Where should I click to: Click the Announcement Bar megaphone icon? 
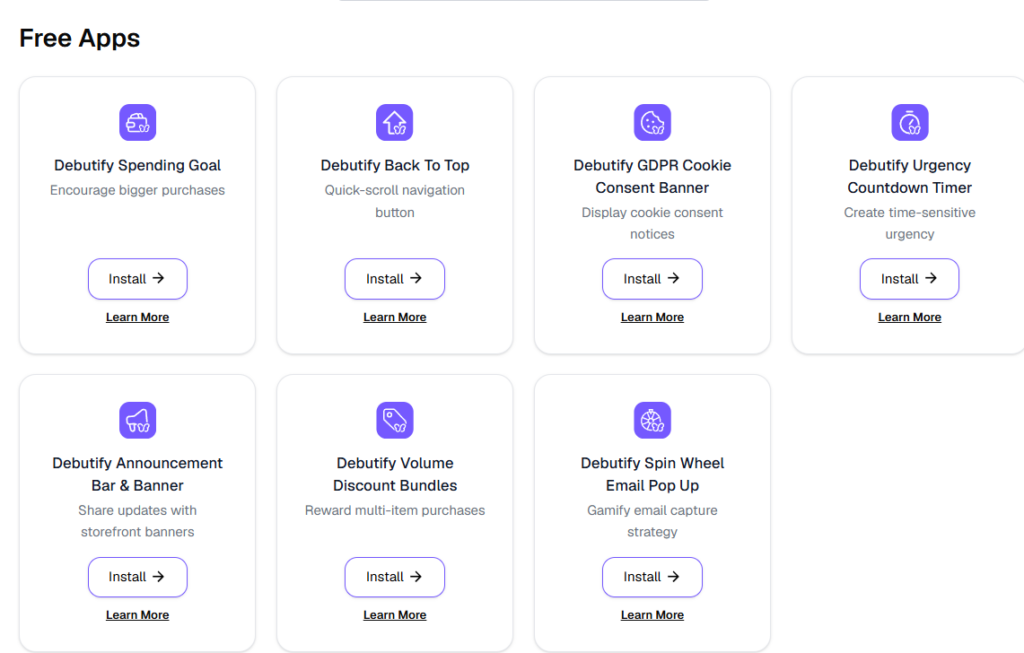pyautogui.click(x=137, y=420)
